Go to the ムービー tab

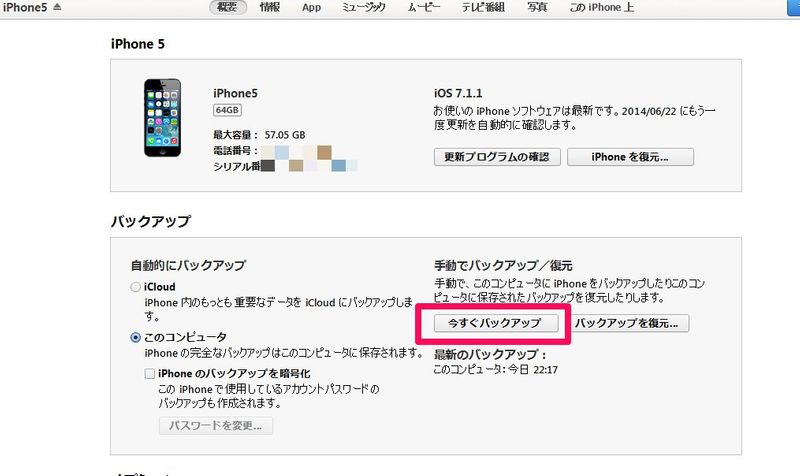423,7
